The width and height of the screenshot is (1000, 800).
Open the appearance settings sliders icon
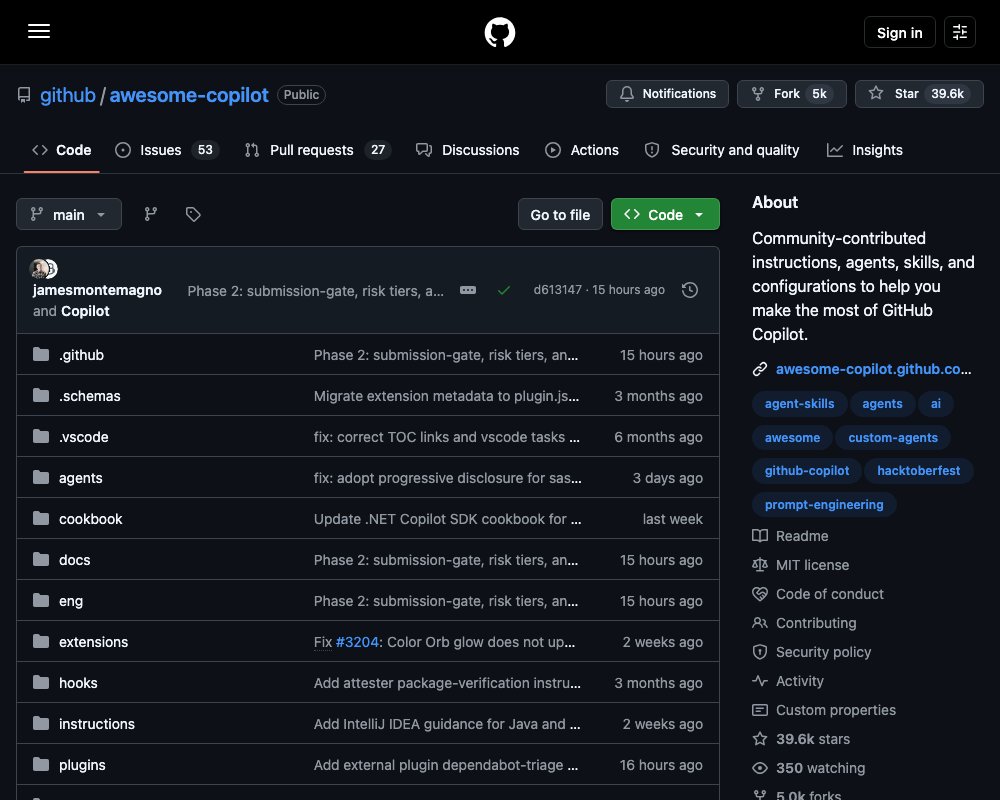[x=959, y=32]
